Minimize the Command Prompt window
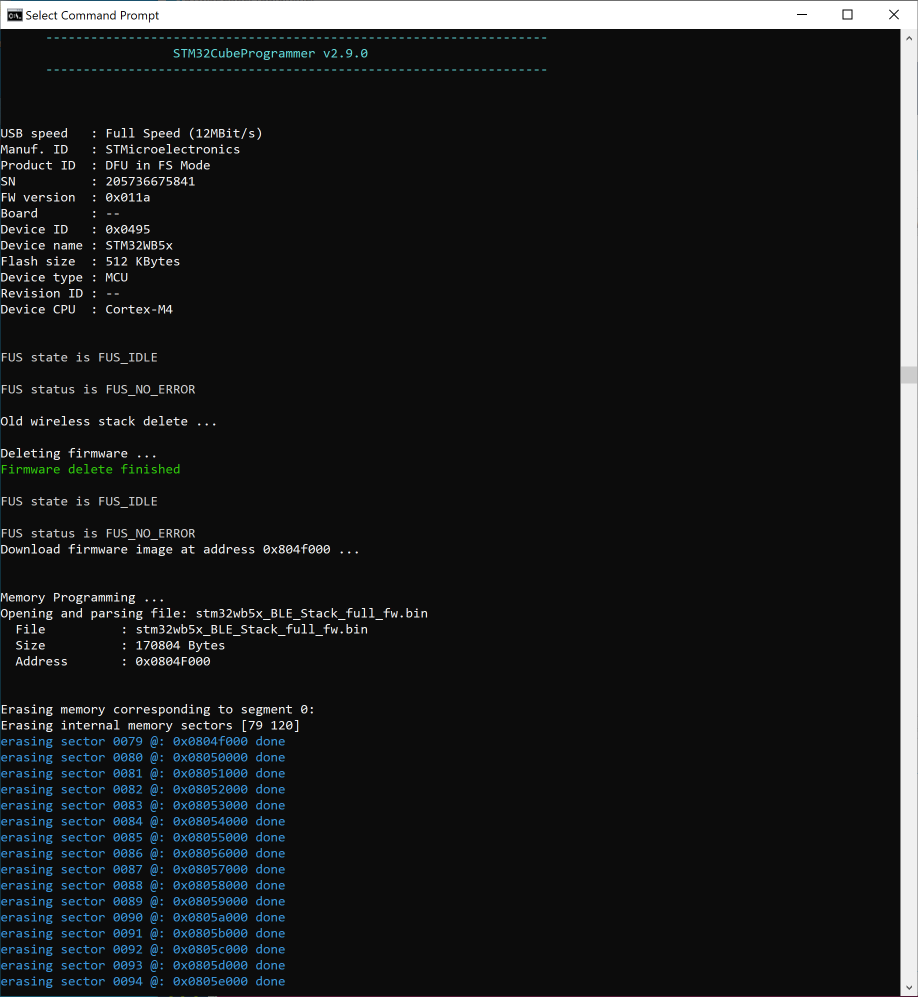Image resolution: width=918 pixels, height=997 pixels. pos(802,15)
